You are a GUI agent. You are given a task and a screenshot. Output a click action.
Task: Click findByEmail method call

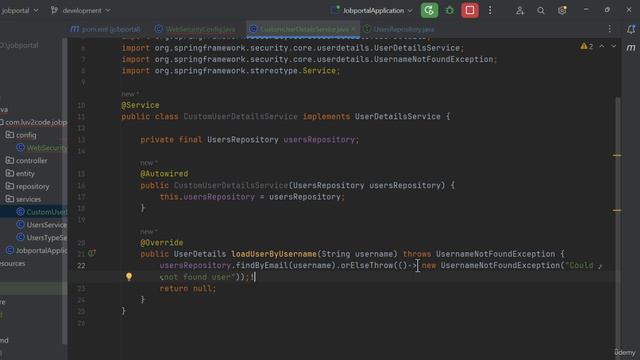262,265
